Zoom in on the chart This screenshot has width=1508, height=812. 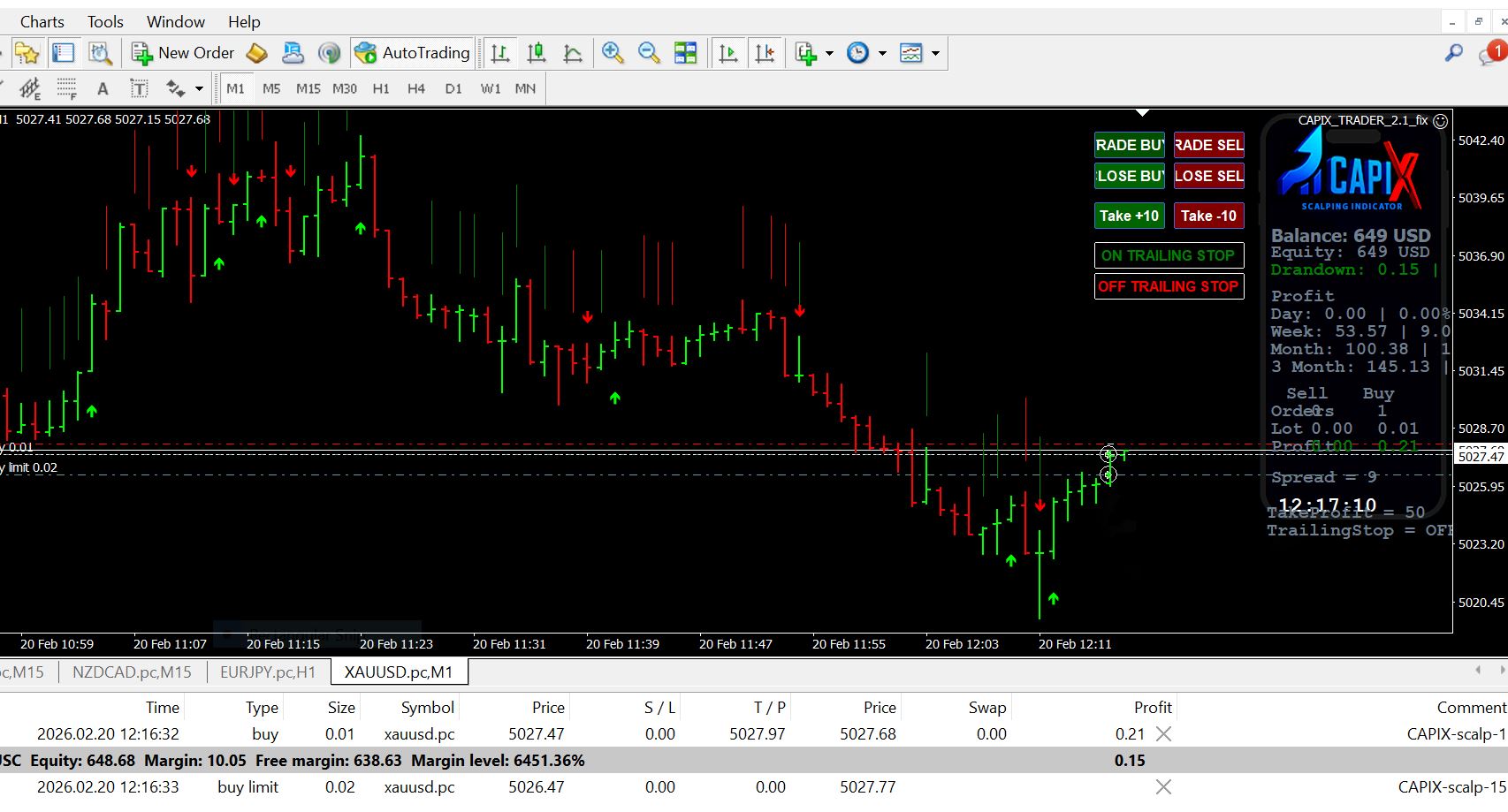pos(612,53)
